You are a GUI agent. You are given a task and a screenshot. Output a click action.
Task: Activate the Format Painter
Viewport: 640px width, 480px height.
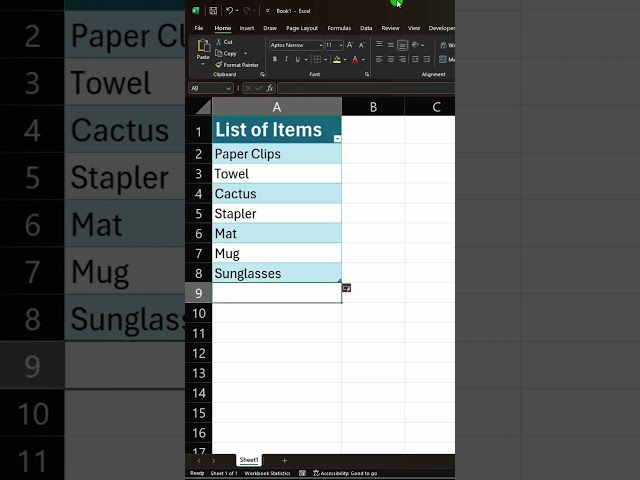(x=237, y=65)
